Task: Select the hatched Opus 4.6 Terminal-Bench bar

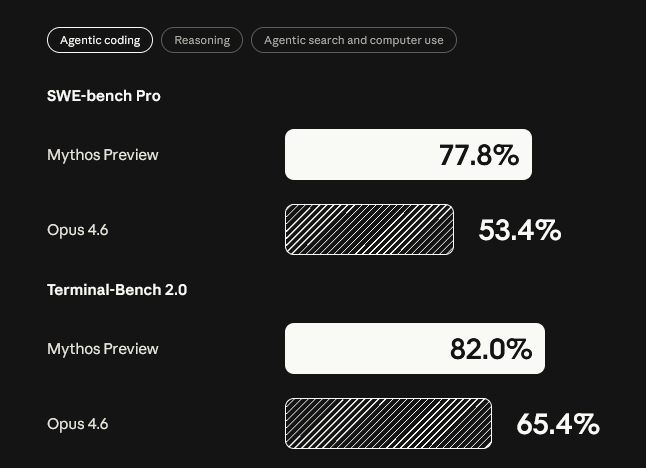Action: point(388,424)
